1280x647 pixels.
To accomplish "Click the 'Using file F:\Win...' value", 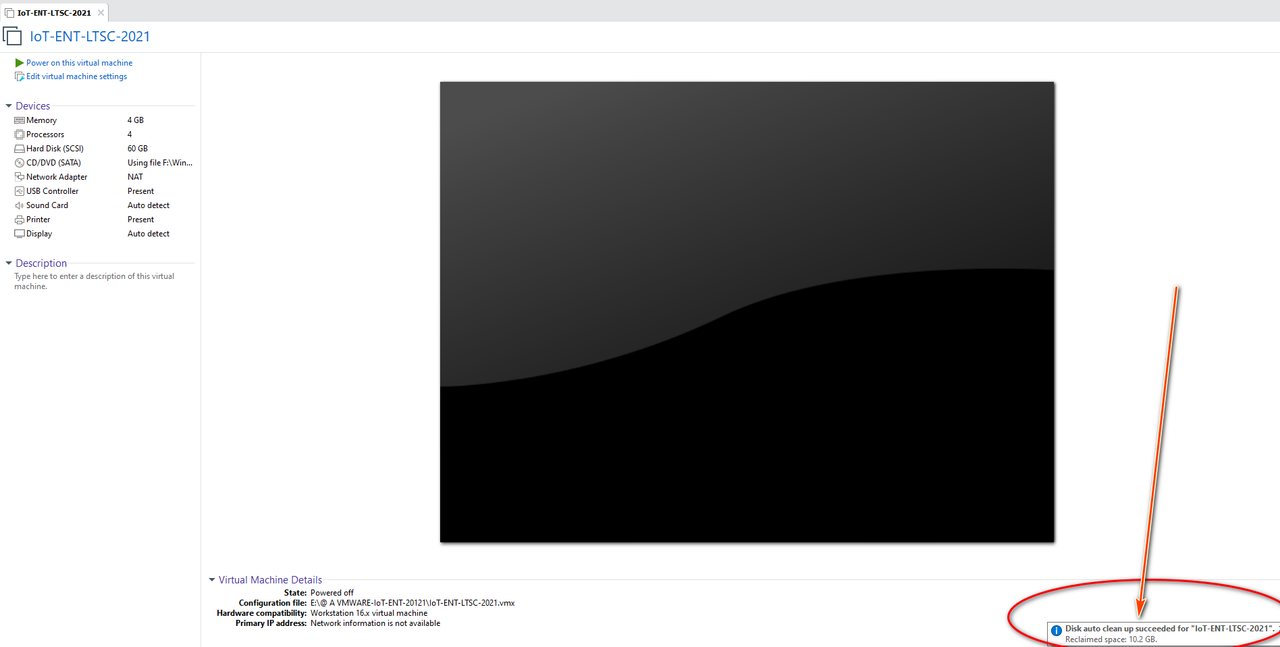I will click(x=160, y=162).
